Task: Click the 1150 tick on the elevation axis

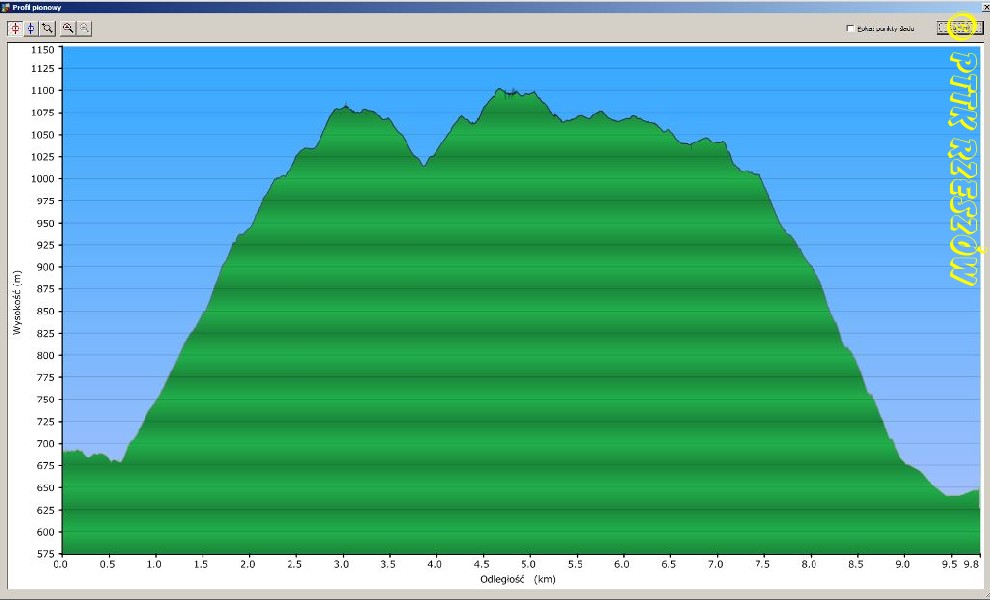Action: click(43, 48)
